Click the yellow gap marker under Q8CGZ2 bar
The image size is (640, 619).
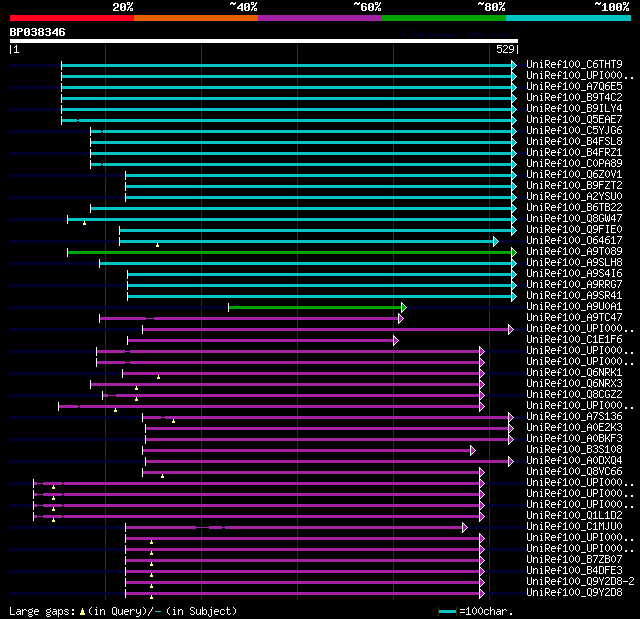137,399
